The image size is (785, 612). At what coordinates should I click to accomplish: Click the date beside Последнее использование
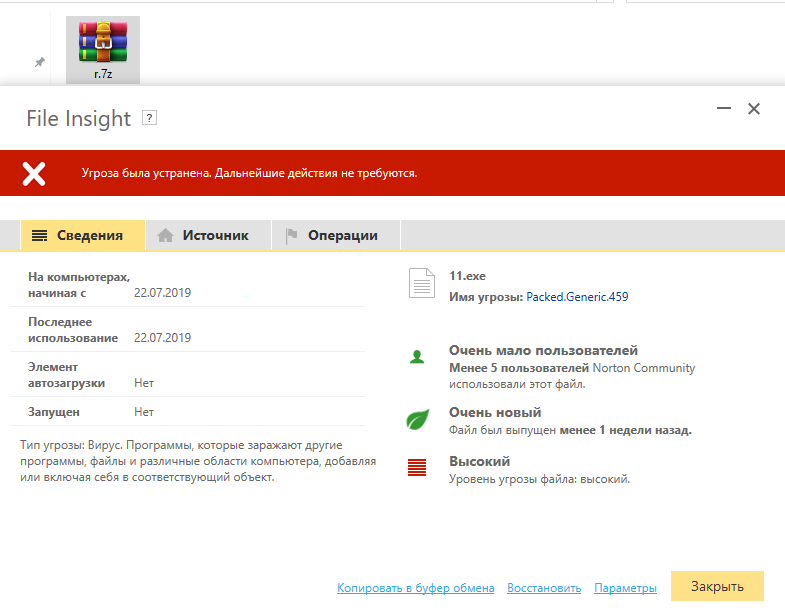point(162,338)
